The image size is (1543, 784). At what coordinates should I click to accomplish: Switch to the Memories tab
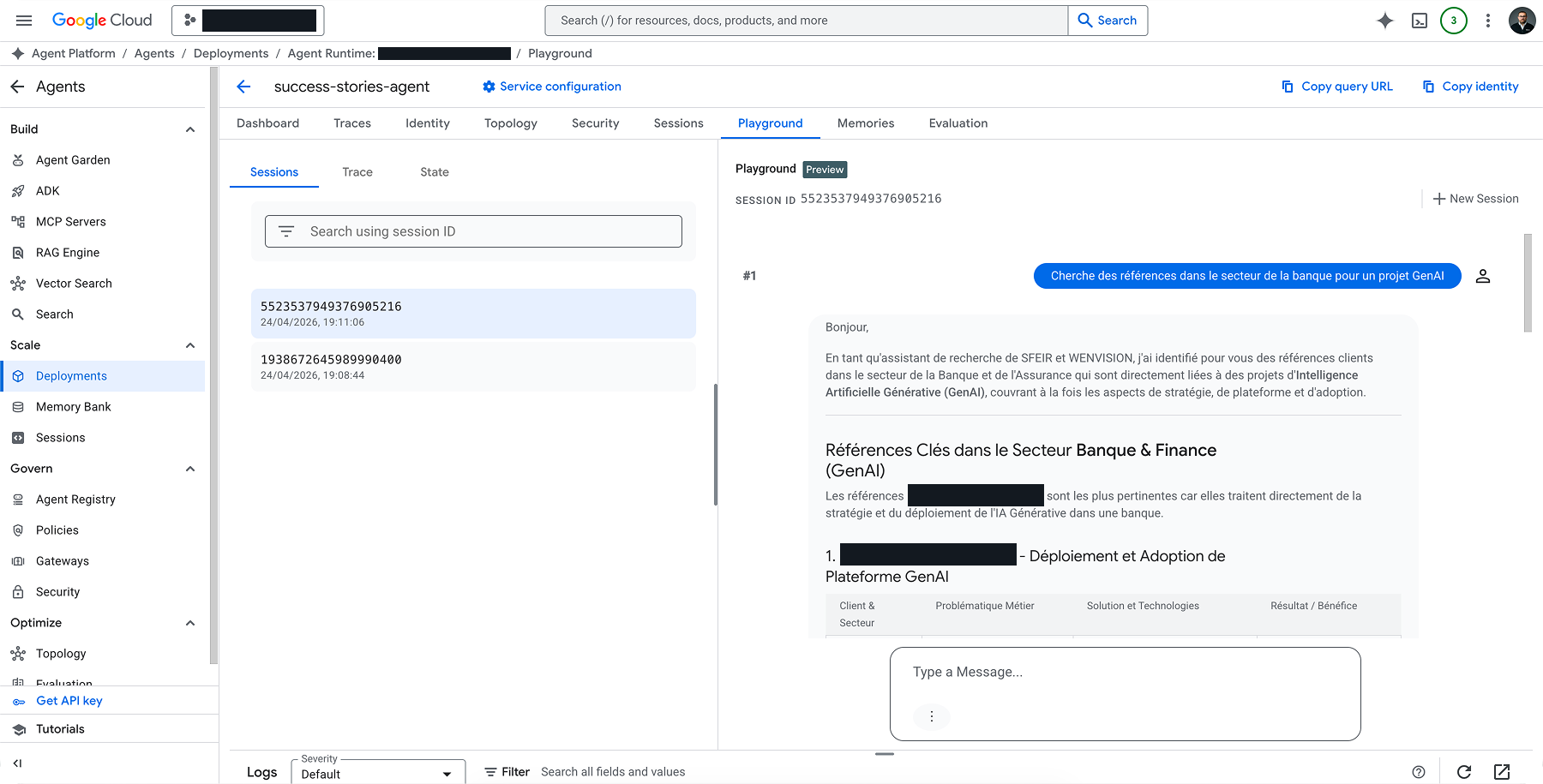point(866,123)
